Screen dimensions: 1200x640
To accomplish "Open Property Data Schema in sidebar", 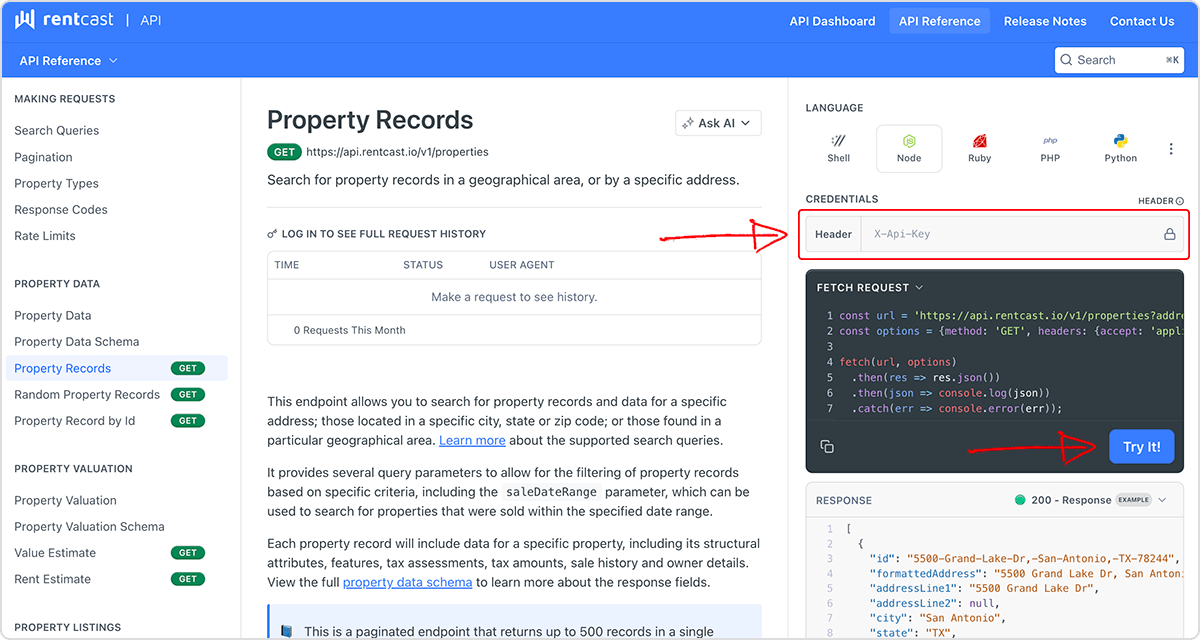I will tap(77, 342).
